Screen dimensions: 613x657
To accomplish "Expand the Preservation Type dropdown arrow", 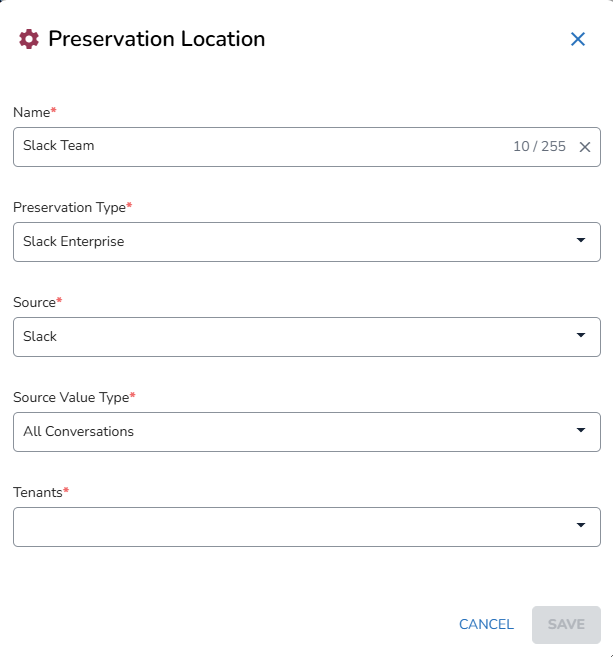I will (581, 241).
